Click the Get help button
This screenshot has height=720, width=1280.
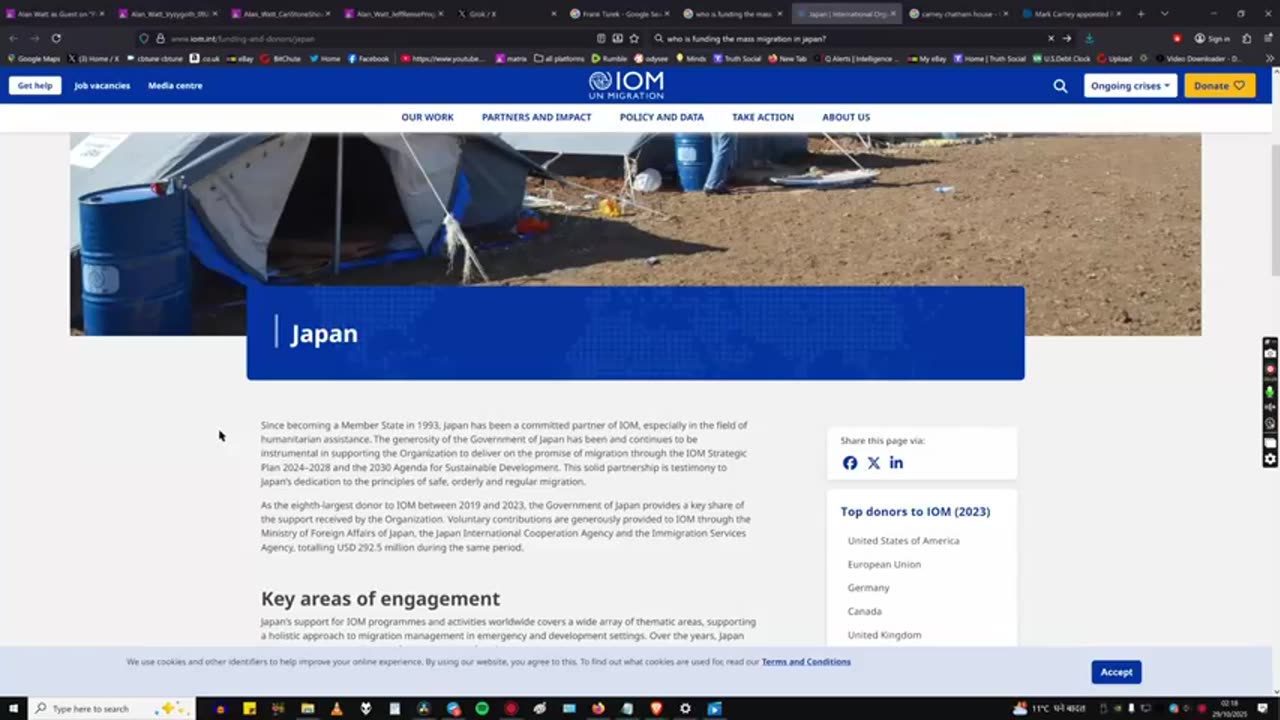35,86
